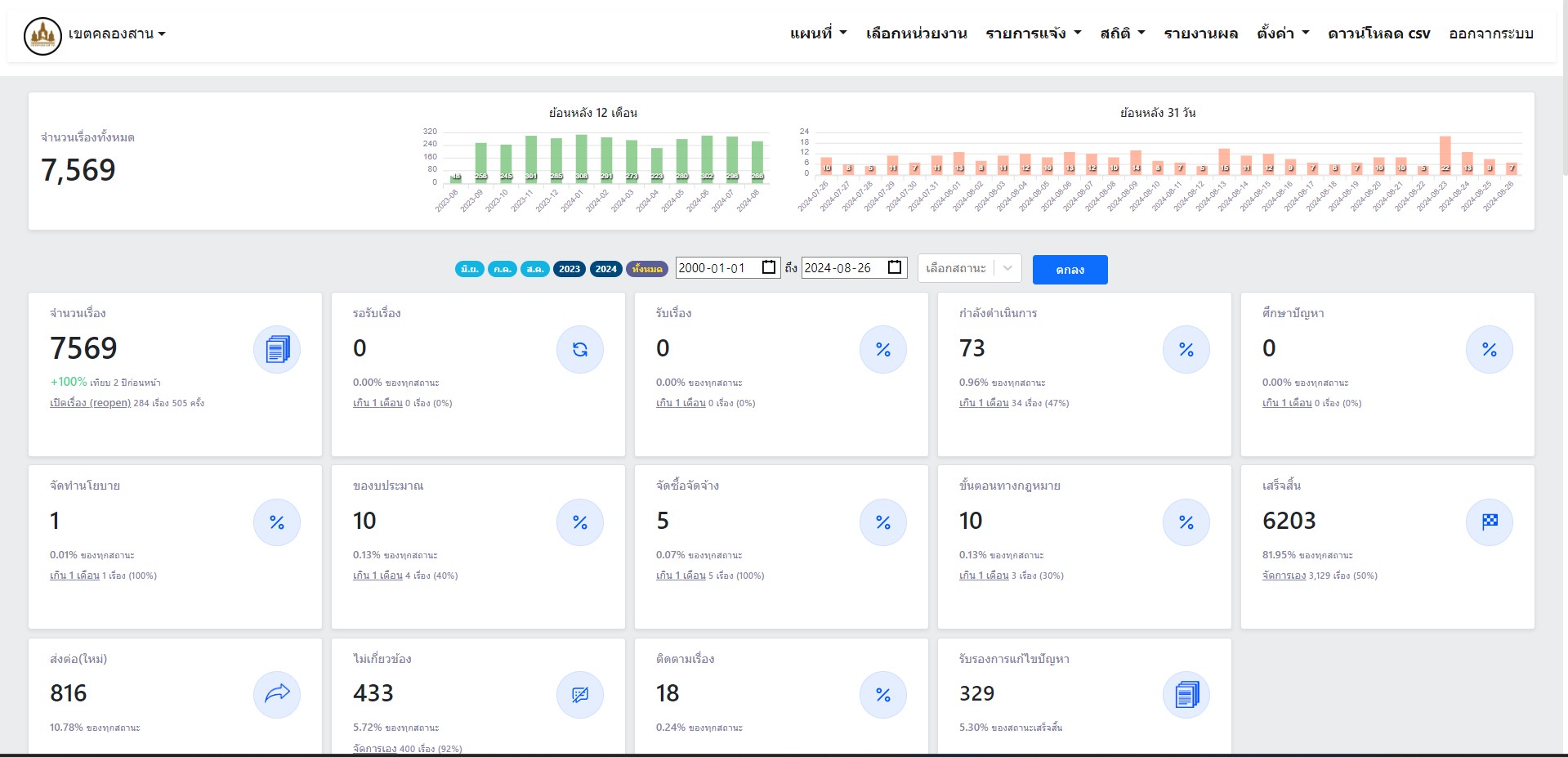The image size is (1568, 757).
Task: Select the ทั้งหมด filter pill
Action: pyautogui.click(x=647, y=269)
